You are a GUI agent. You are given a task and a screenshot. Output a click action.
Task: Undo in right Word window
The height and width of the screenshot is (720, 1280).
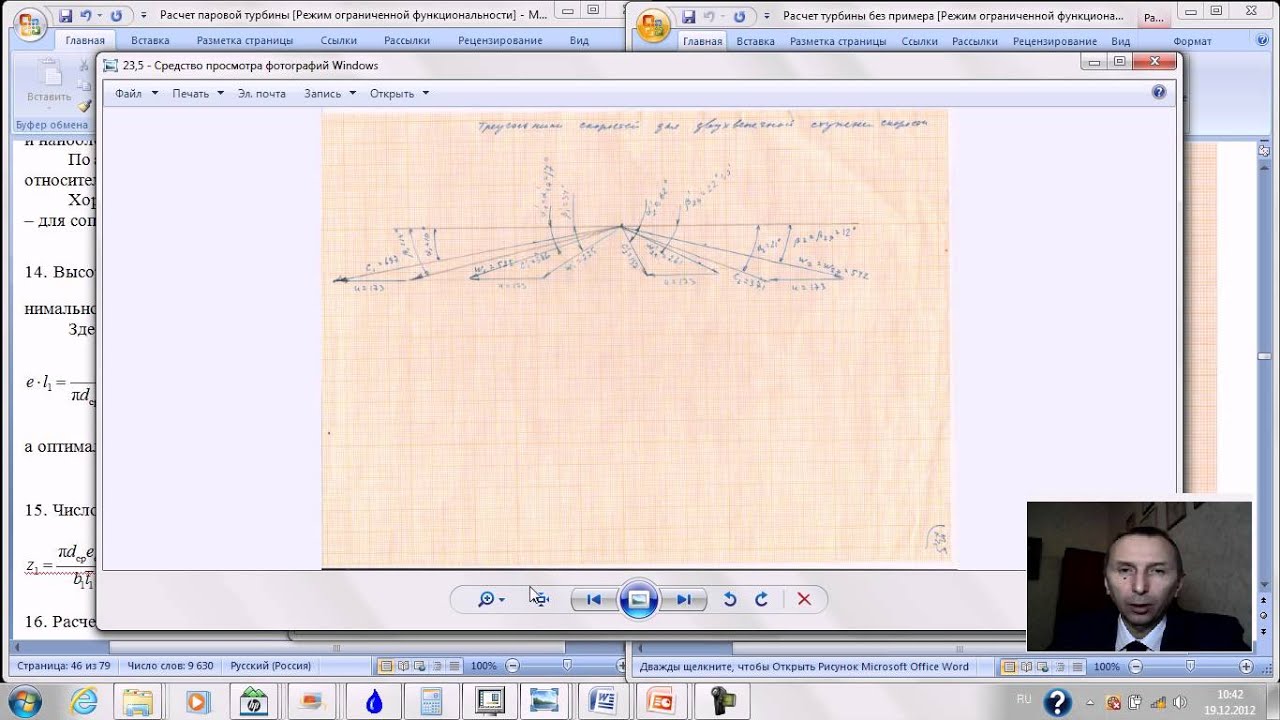click(x=709, y=16)
